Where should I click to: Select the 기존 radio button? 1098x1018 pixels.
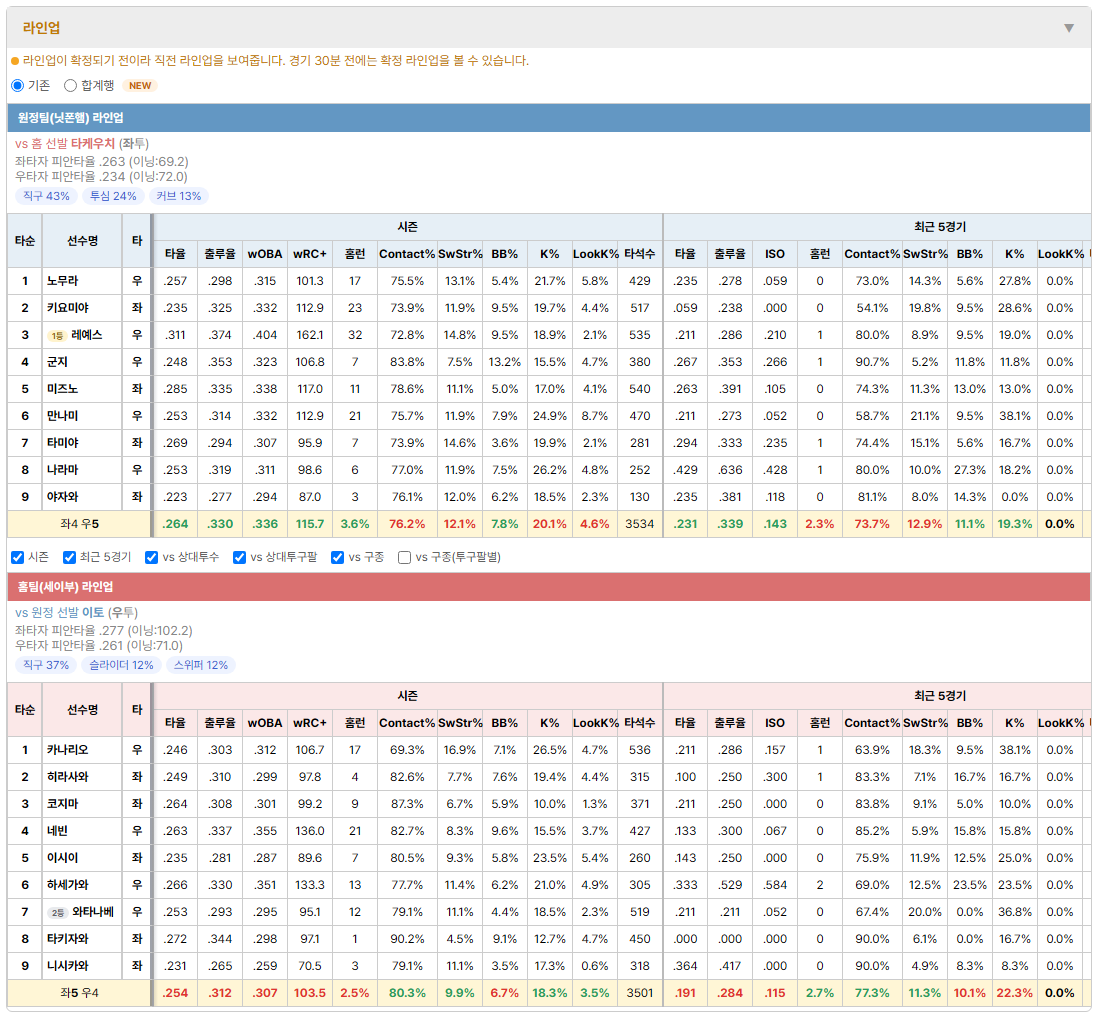point(18,85)
